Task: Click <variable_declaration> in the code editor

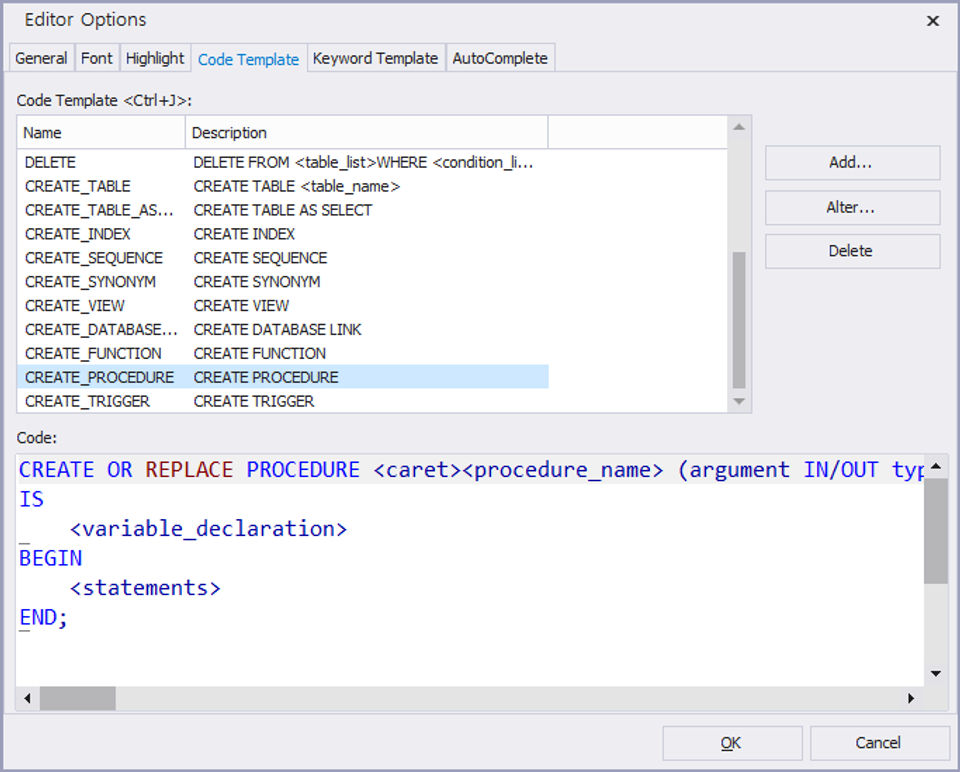Action: [208, 528]
